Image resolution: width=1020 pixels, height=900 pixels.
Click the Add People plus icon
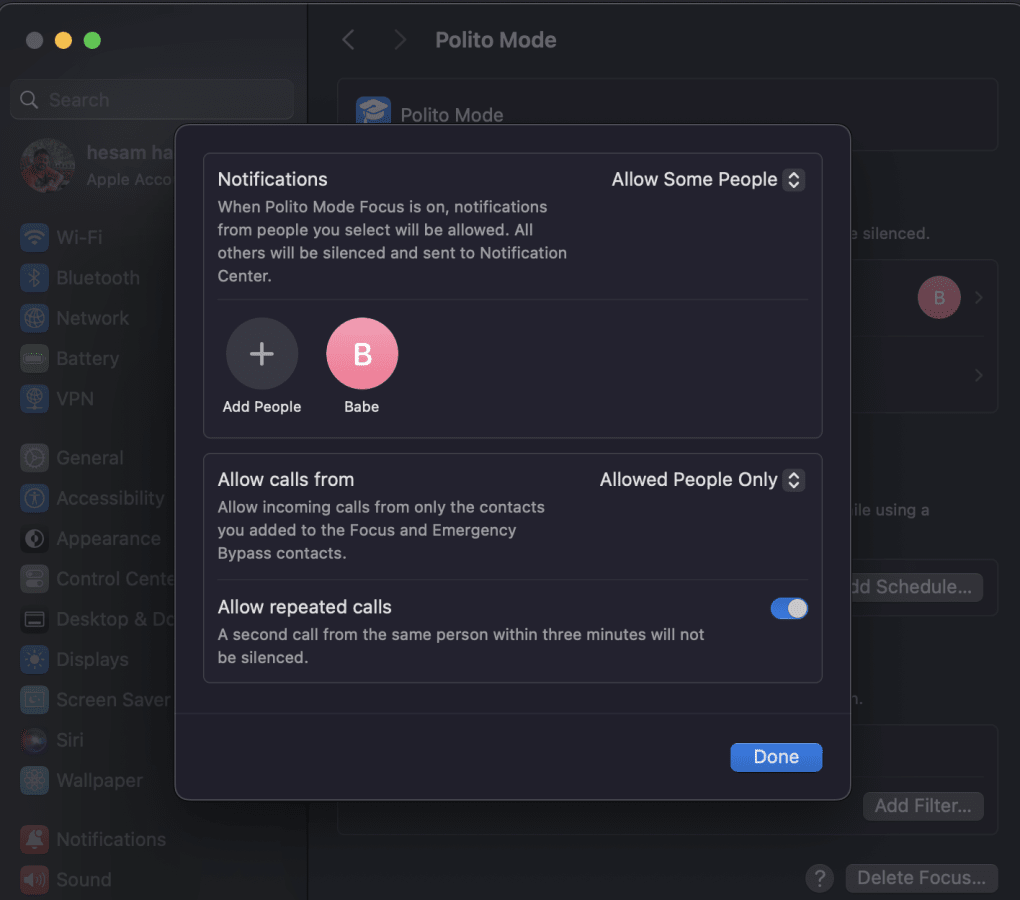tap(262, 354)
